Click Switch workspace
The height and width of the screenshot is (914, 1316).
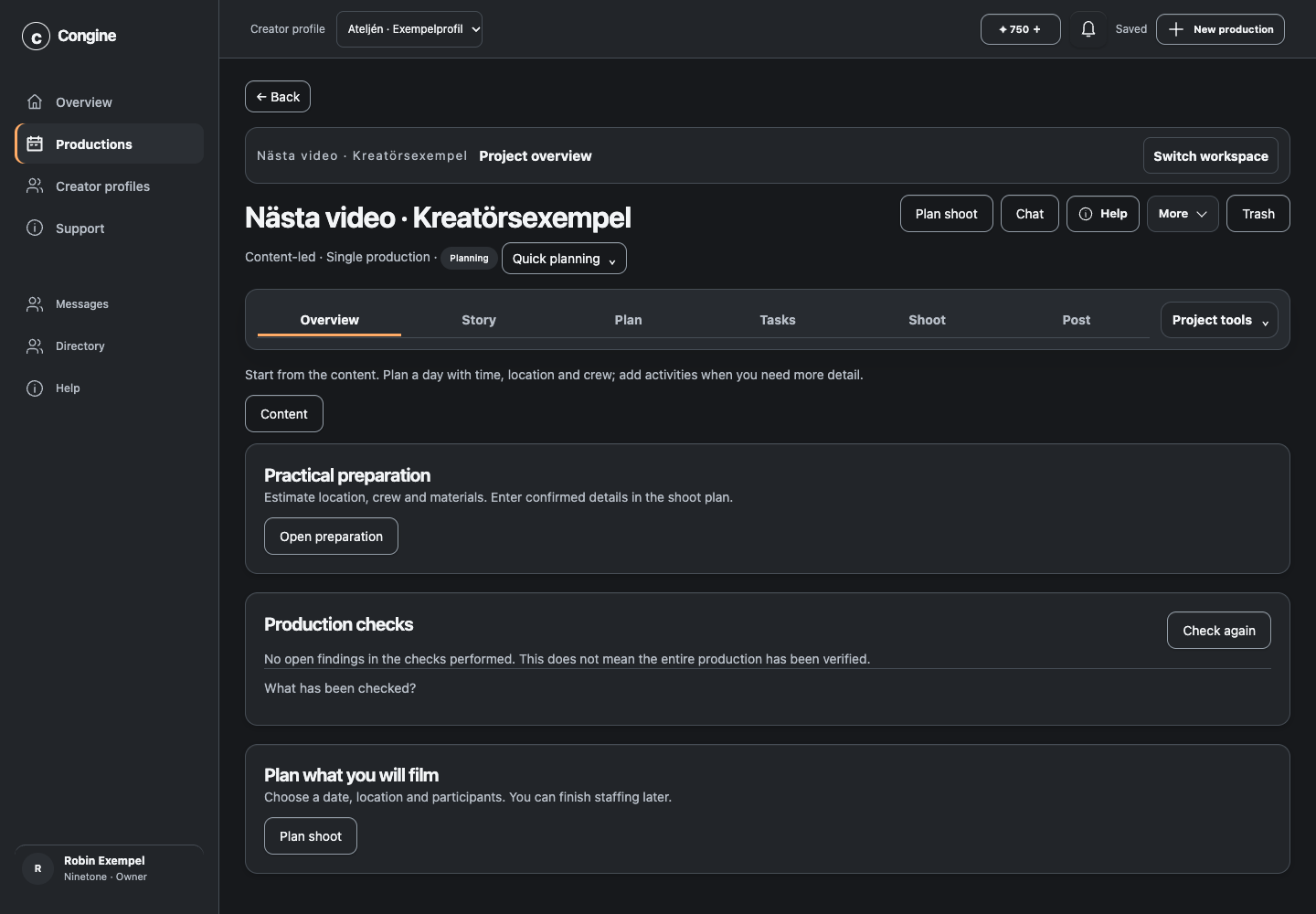(x=1211, y=156)
